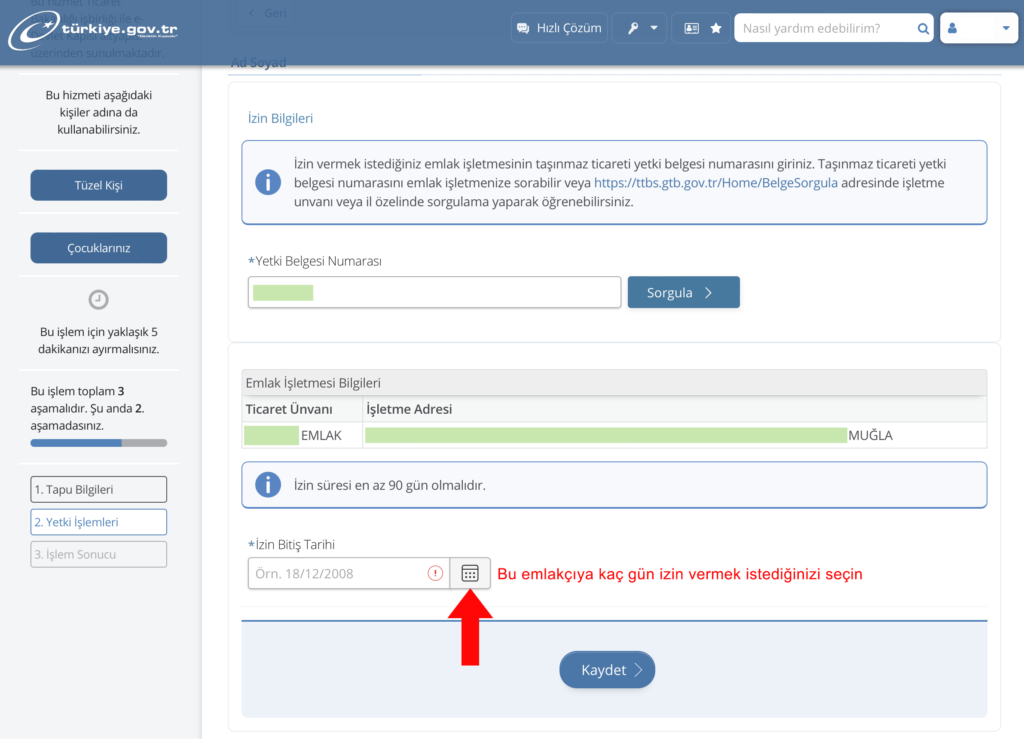Open the user profile dropdown
This screenshot has width=1024, height=739.
[978, 29]
